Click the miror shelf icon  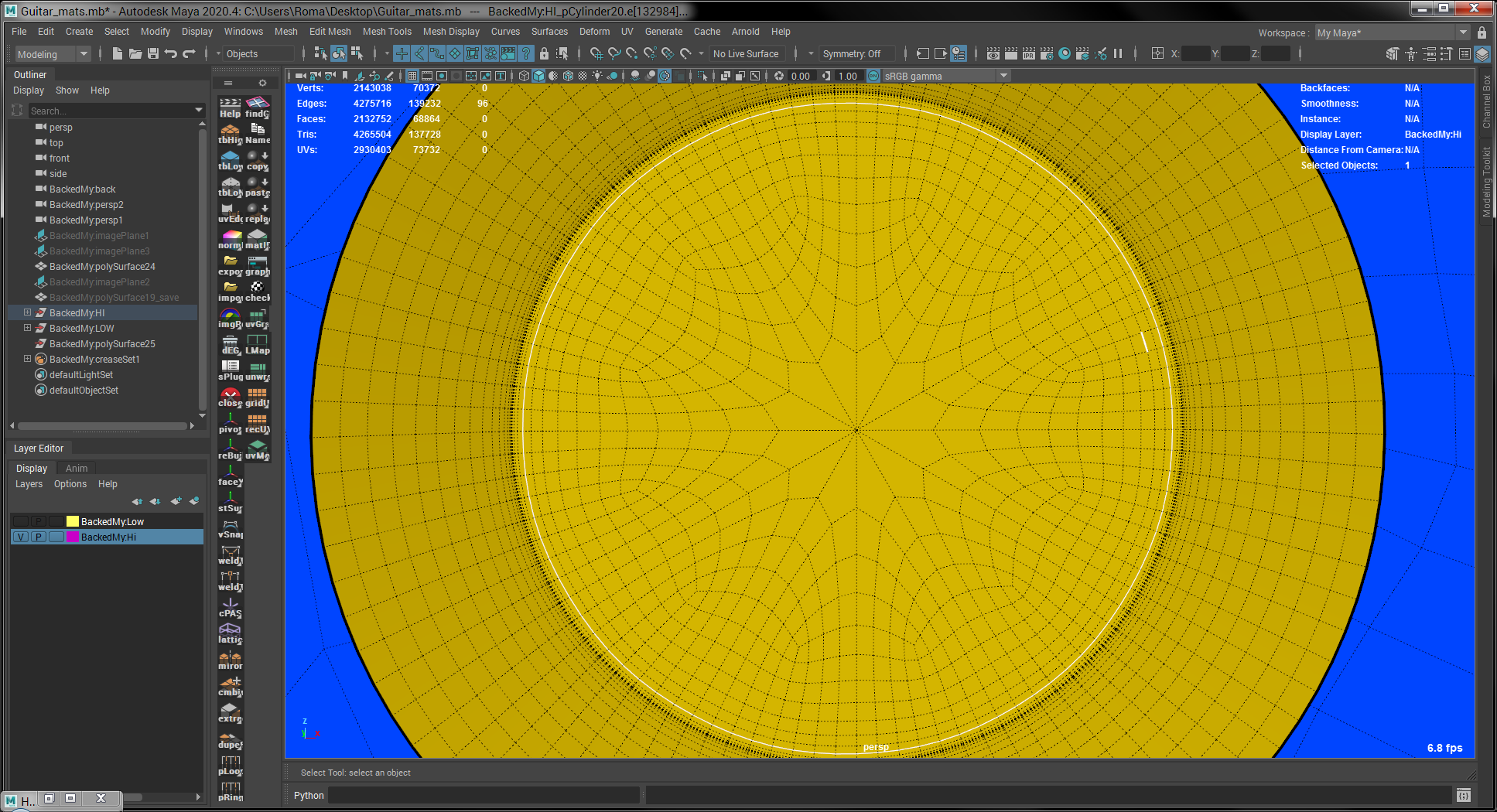click(231, 660)
